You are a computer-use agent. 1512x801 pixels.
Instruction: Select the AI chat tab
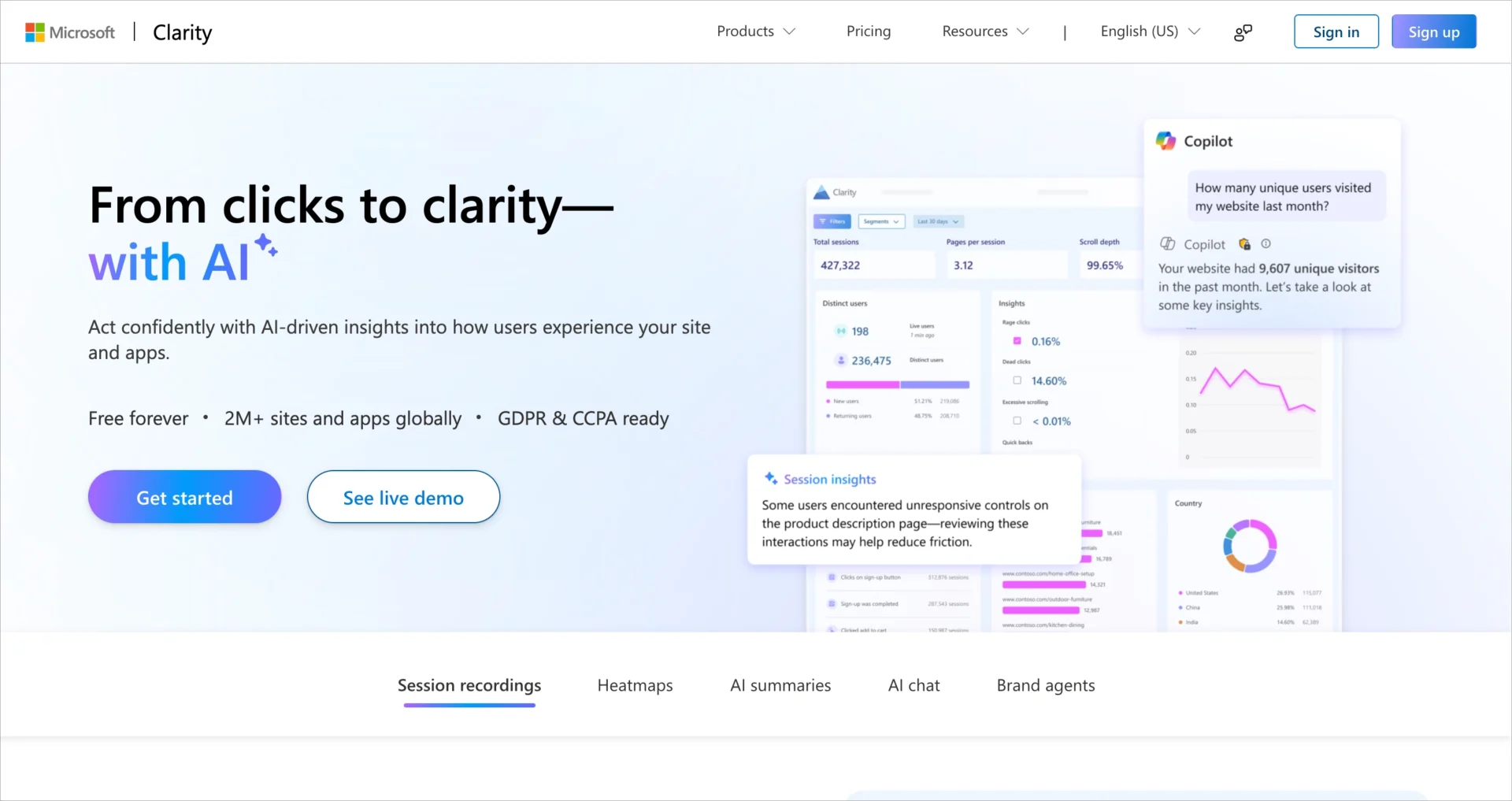913,685
